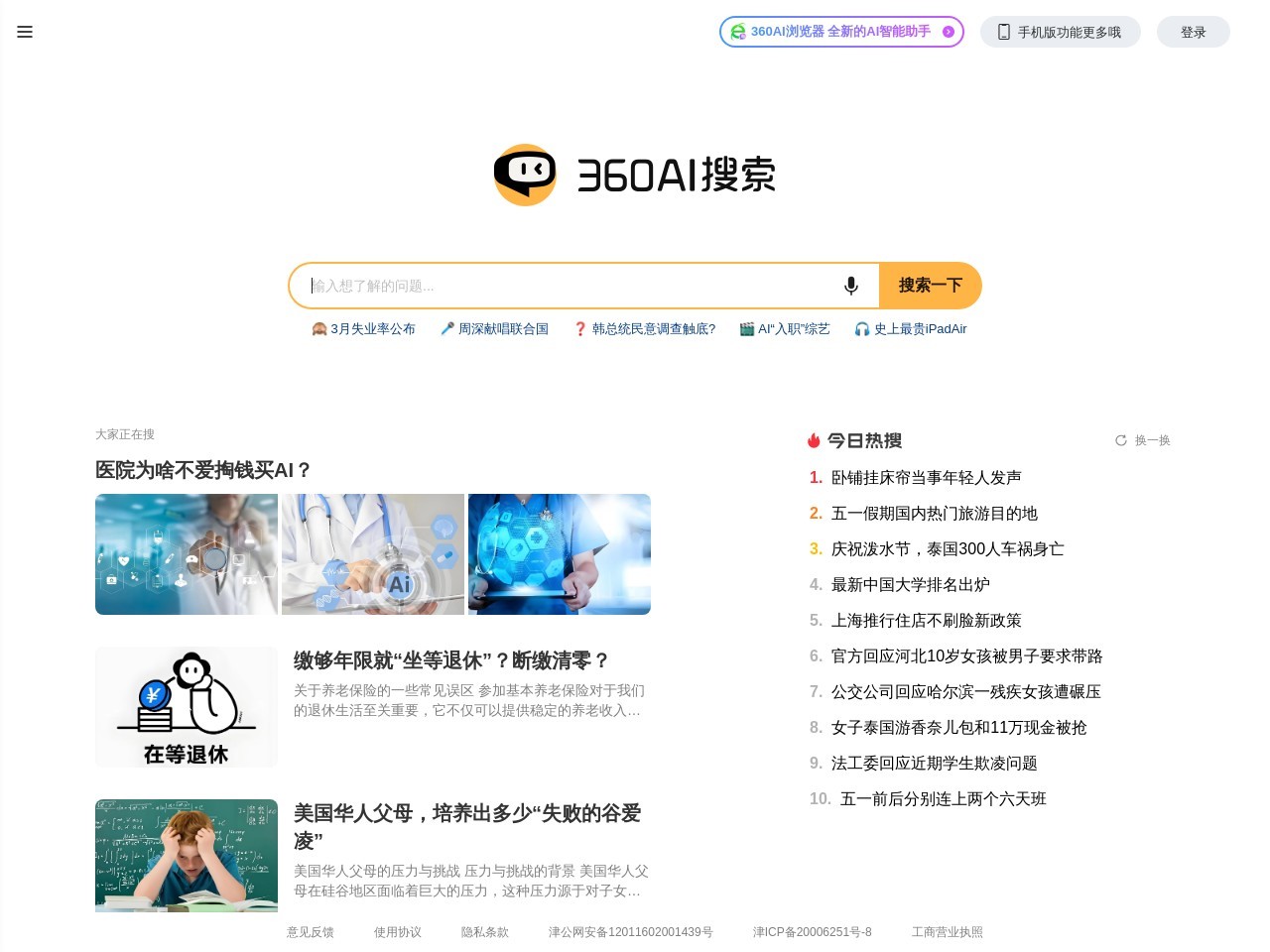
Task: Click the 360AI搜索 robot logo
Action: (525, 175)
